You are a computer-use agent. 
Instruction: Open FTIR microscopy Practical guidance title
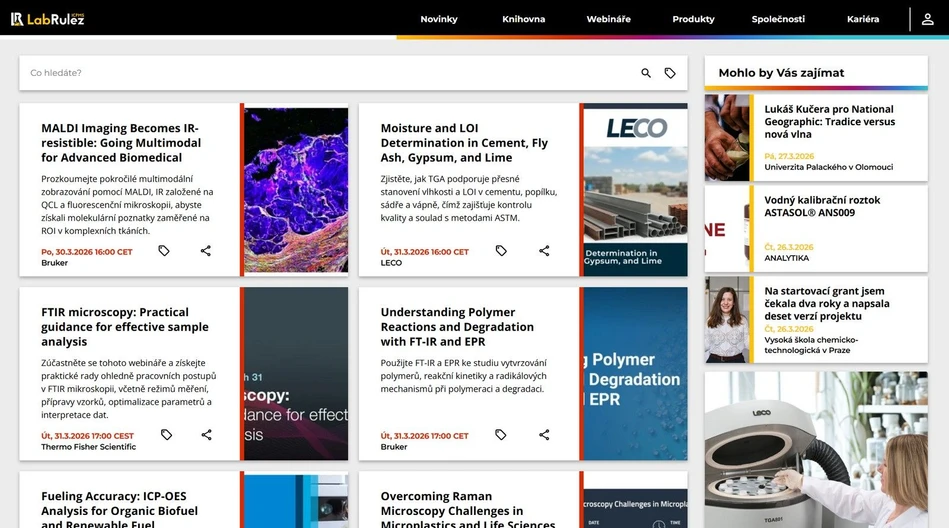[x=125, y=327]
